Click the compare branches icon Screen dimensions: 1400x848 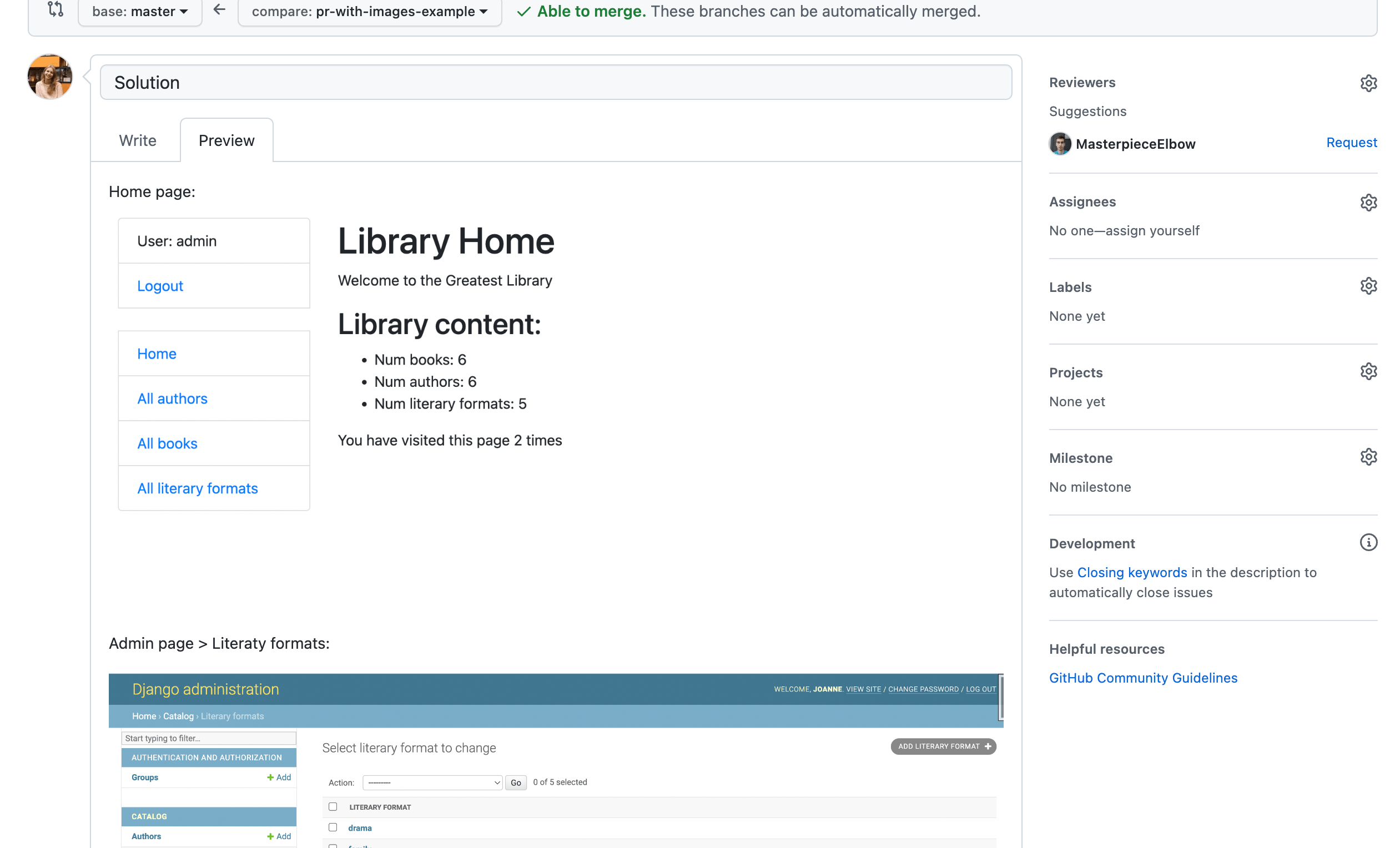click(x=55, y=9)
